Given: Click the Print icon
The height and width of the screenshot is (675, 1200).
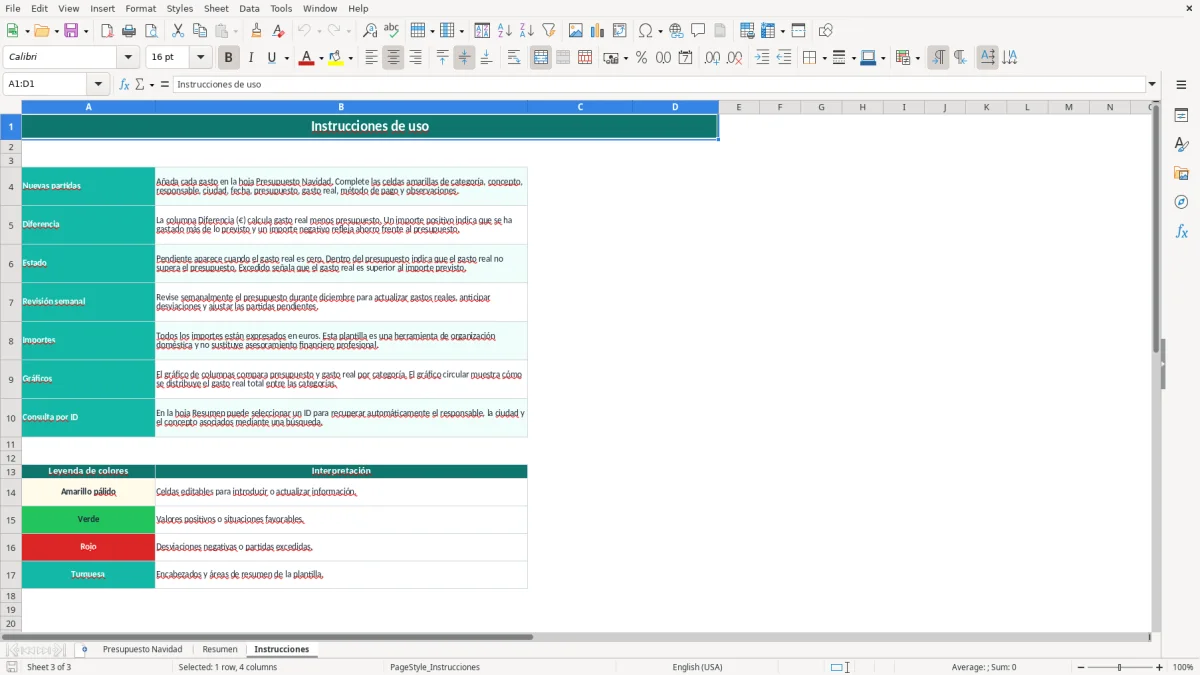Looking at the screenshot, I should click(x=129, y=31).
